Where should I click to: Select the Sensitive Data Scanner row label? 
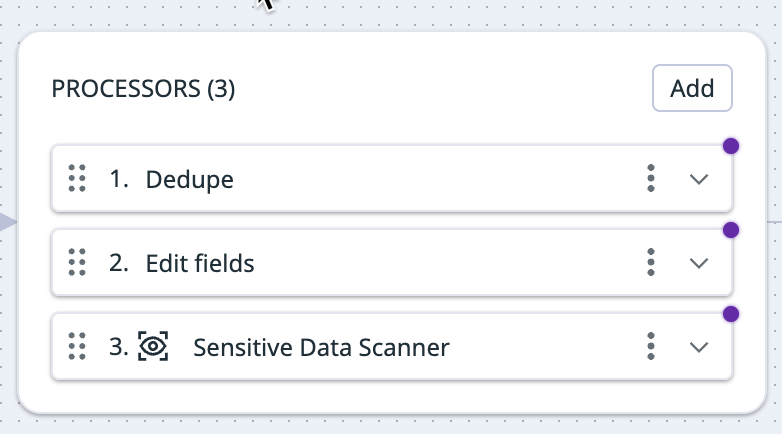point(321,347)
